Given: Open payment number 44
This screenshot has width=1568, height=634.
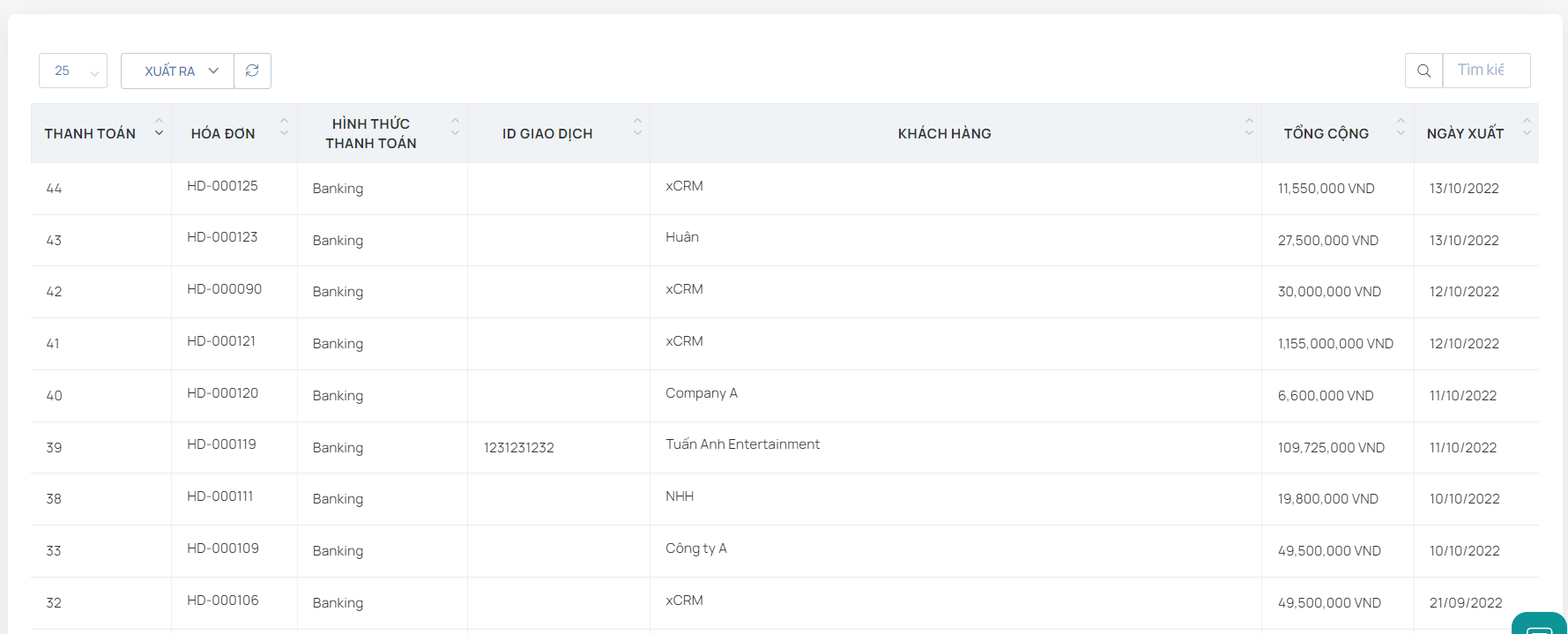Looking at the screenshot, I should click(54, 189).
